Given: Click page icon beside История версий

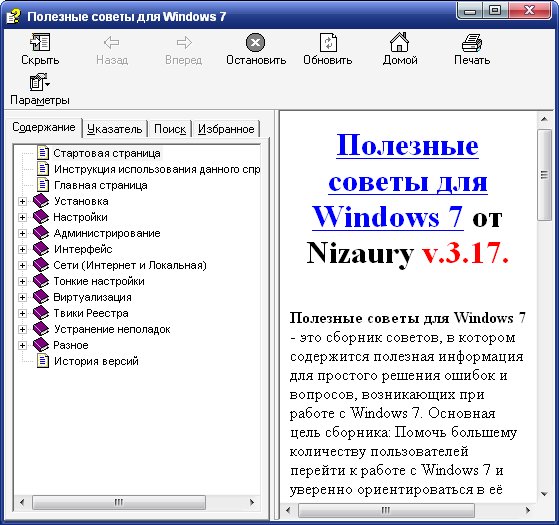Looking at the screenshot, I should (x=43, y=361).
